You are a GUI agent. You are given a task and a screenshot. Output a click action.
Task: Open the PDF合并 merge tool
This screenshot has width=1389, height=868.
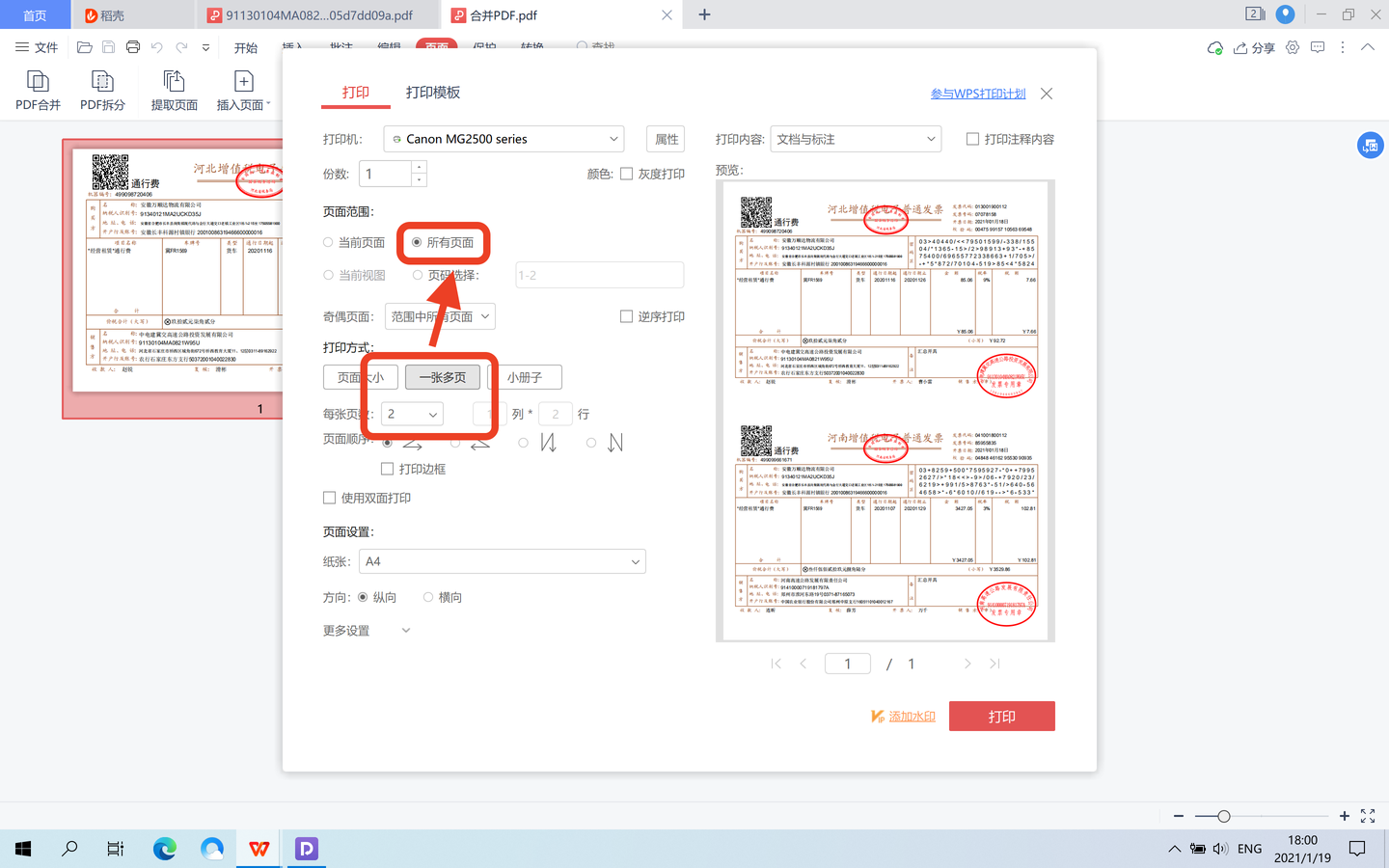[x=38, y=91]
